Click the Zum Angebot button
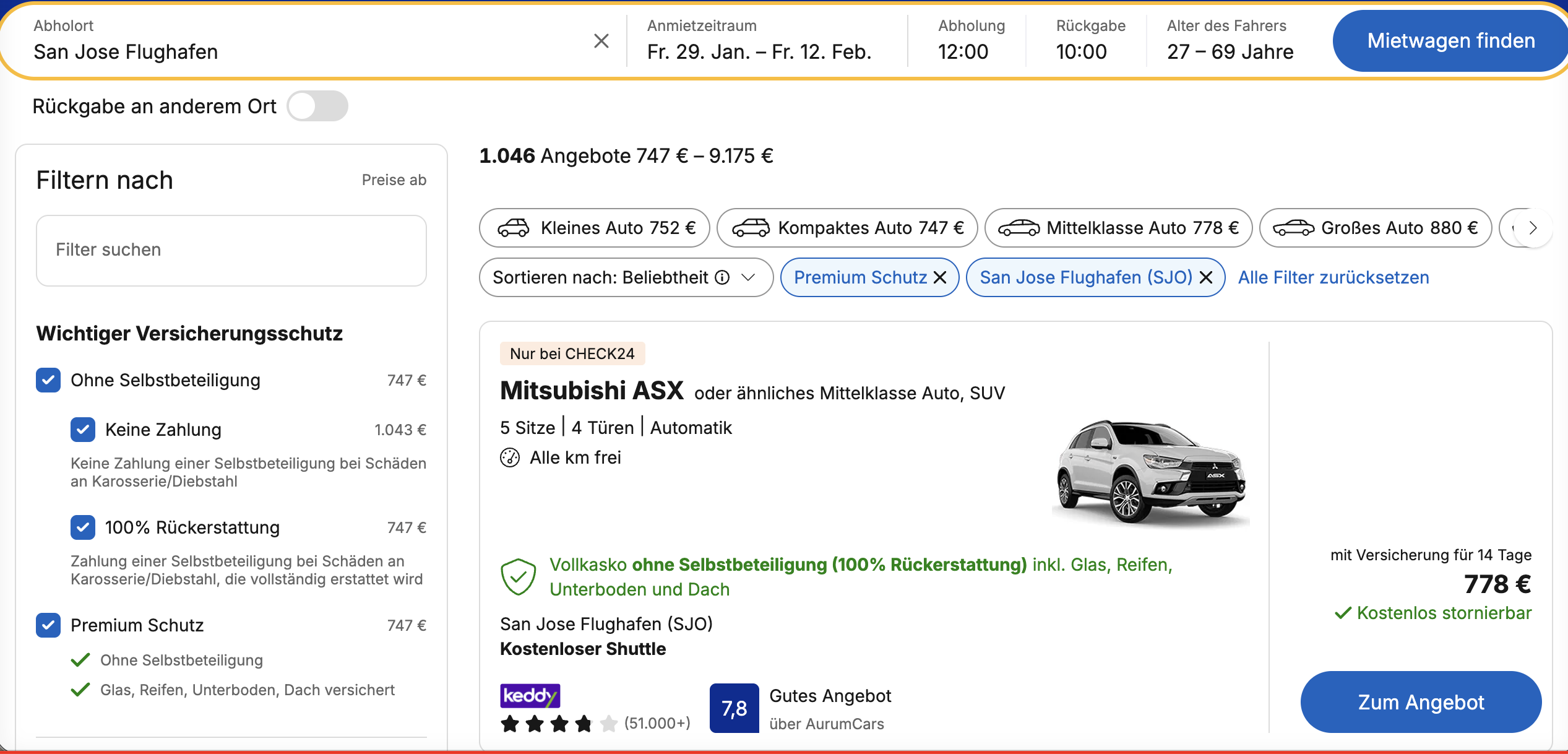1568x754 pixels. [x=1421, y=702]
